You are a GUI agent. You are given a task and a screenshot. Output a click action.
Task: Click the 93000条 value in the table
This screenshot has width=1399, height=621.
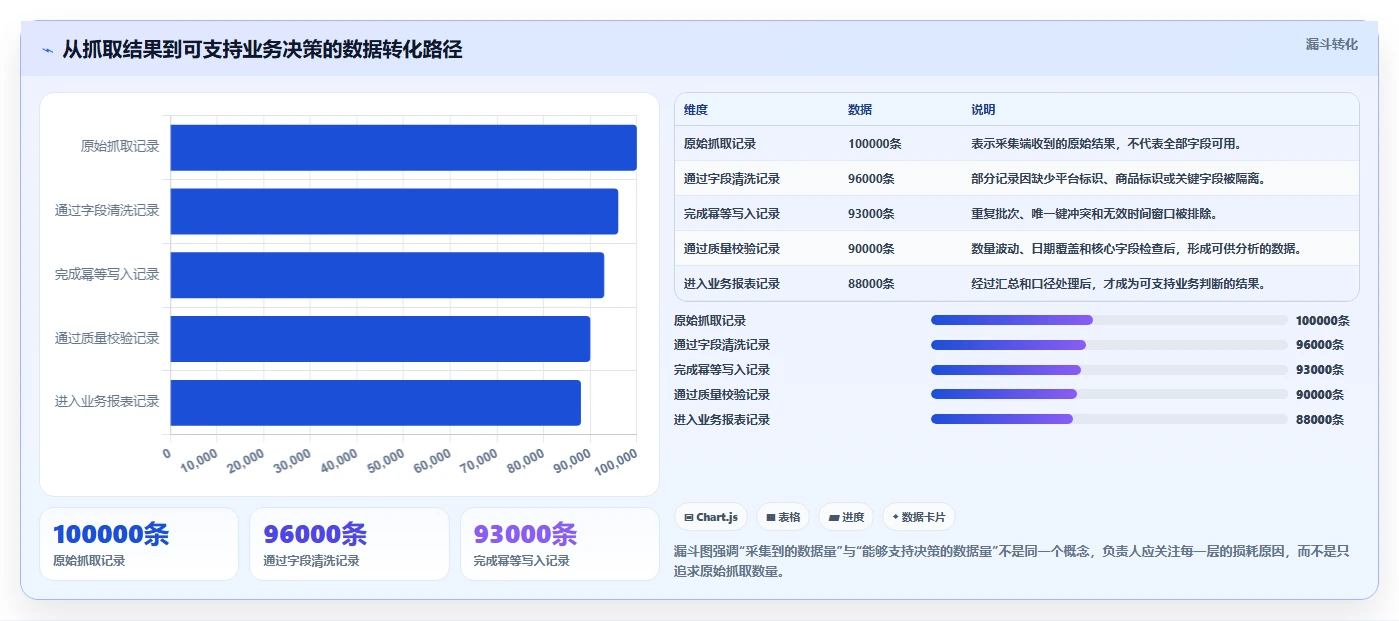872,214
